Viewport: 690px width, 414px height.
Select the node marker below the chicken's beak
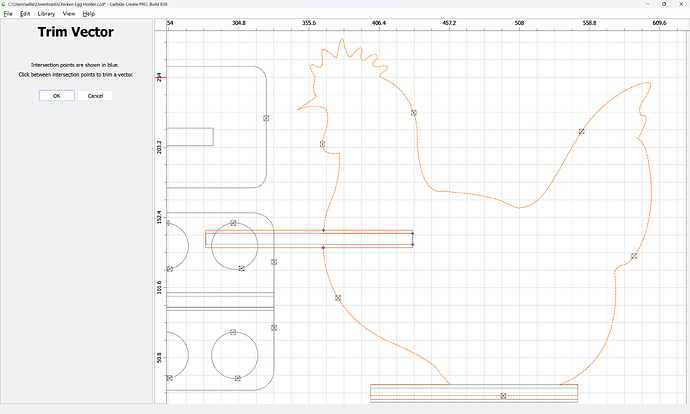[x=322, y=144]
